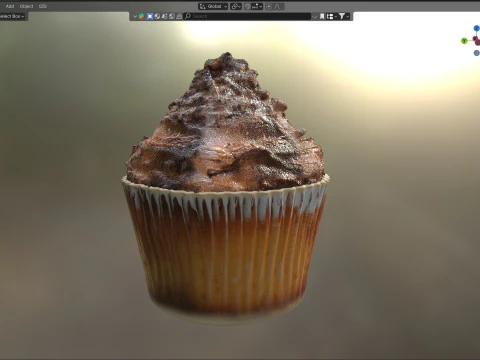Click the blue Z axis gizmo ball
This screenshot has height=360, width=480.
point(477,28)
